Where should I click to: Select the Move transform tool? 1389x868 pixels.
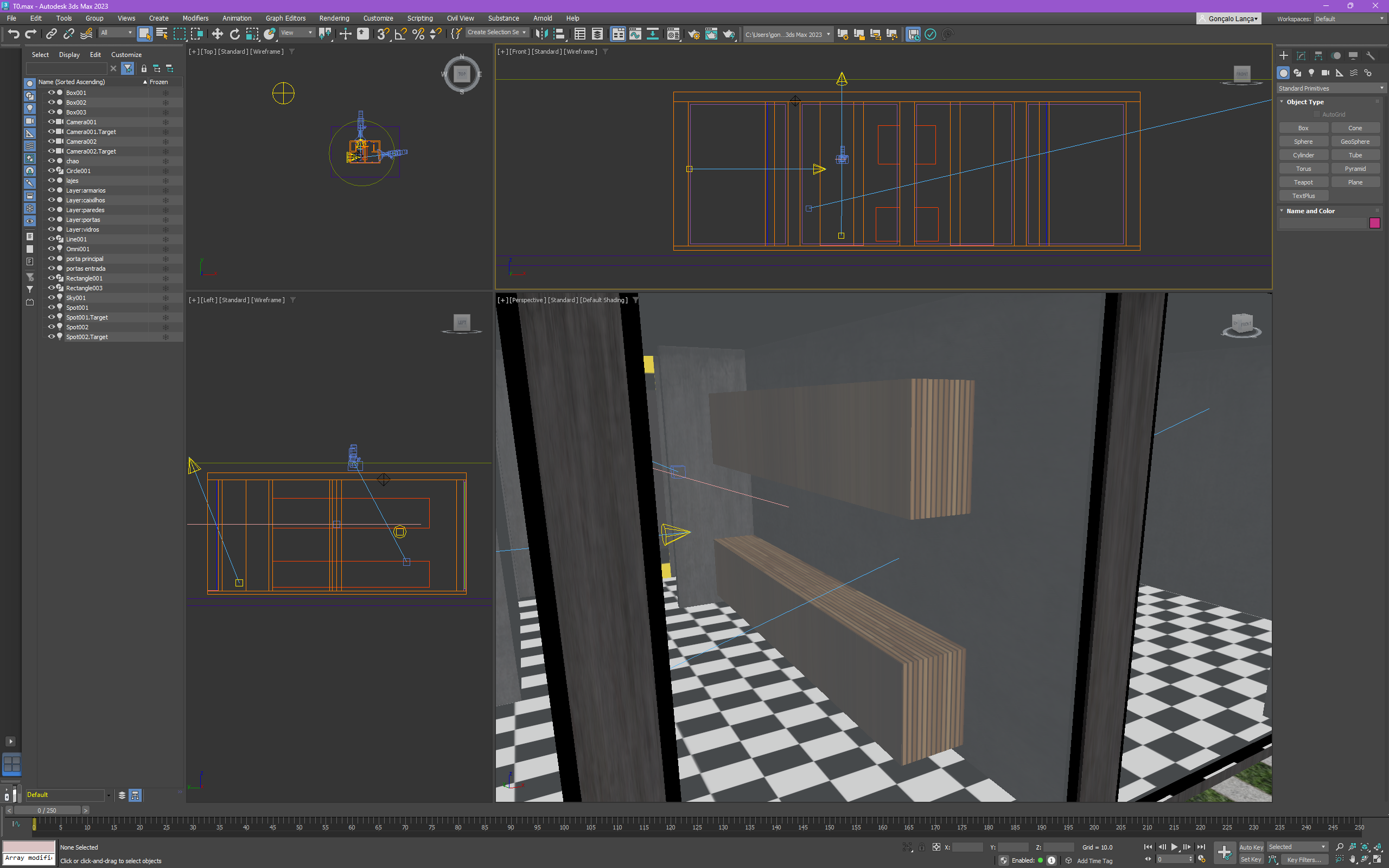(217, 34)
